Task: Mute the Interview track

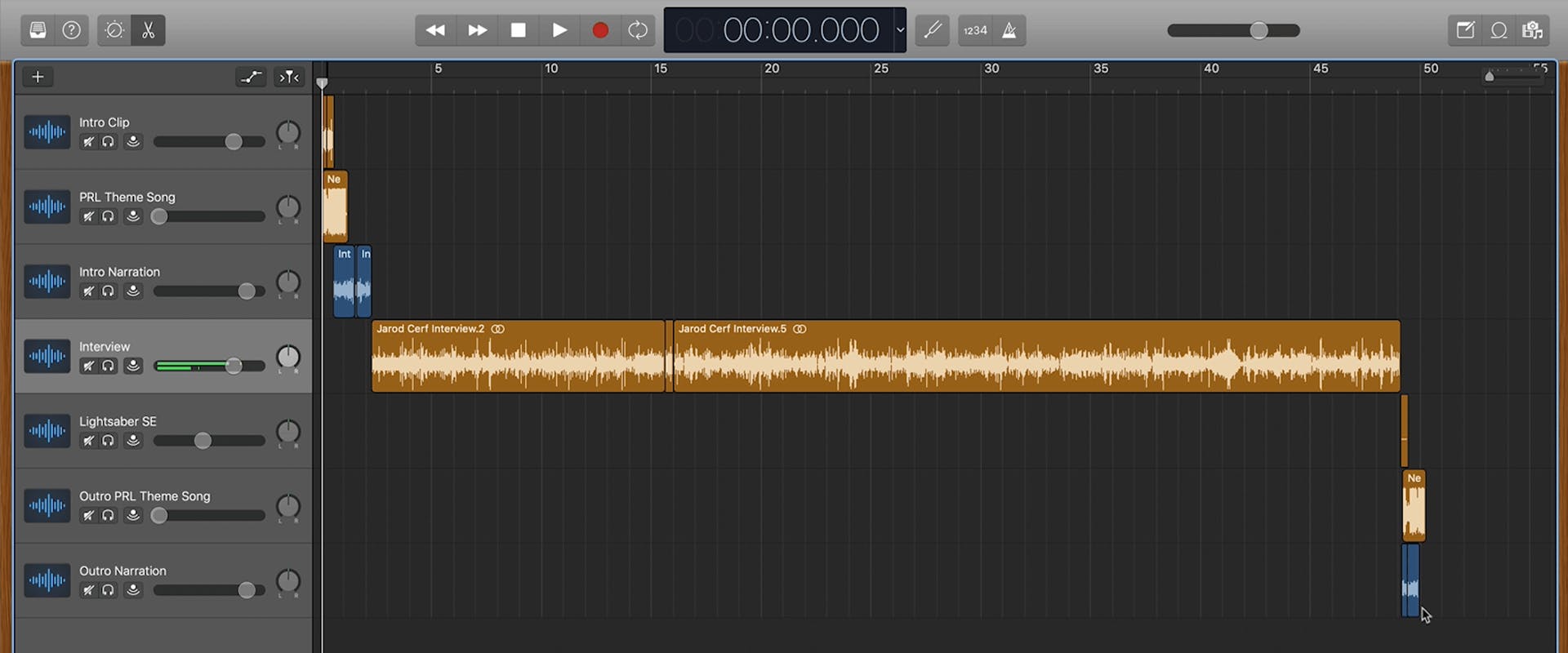Action: tap(88, 366)
